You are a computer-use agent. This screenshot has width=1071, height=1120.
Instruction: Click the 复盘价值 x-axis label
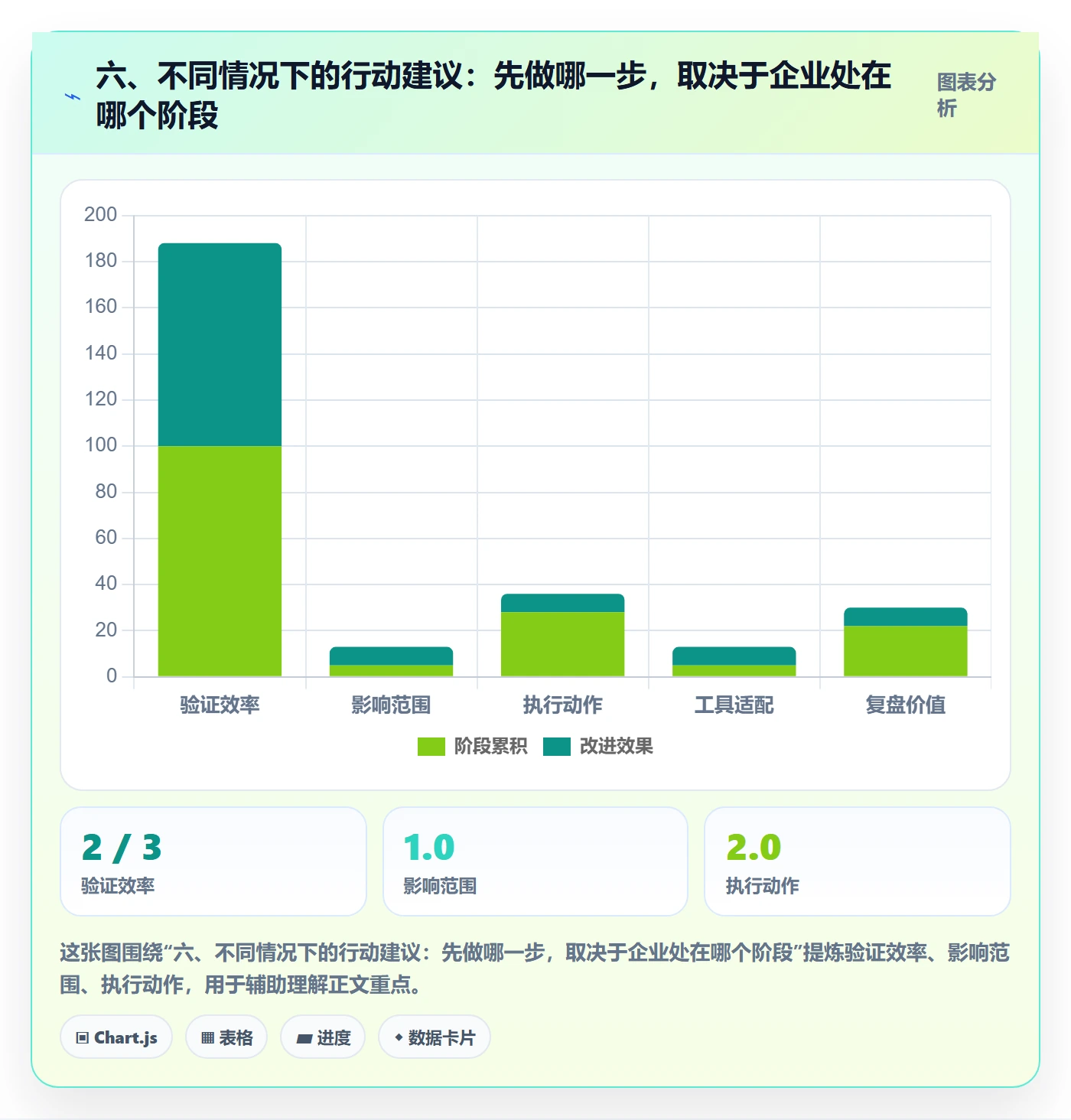(905, 705)
